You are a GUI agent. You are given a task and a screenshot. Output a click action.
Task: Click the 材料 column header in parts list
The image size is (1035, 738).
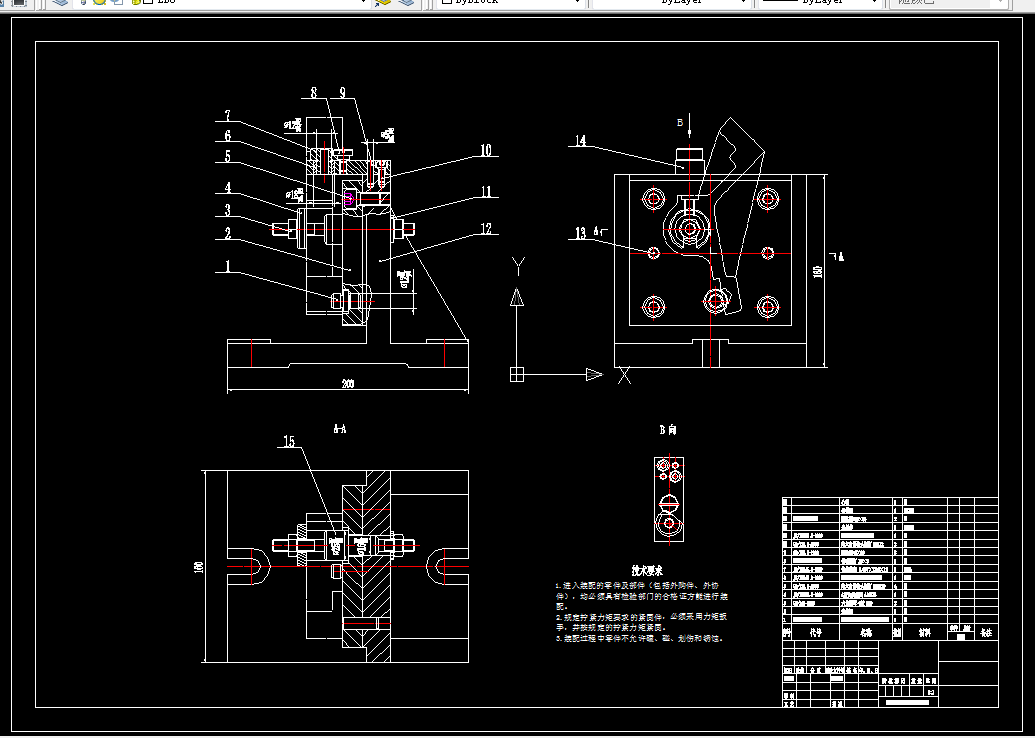pos(925,632)
